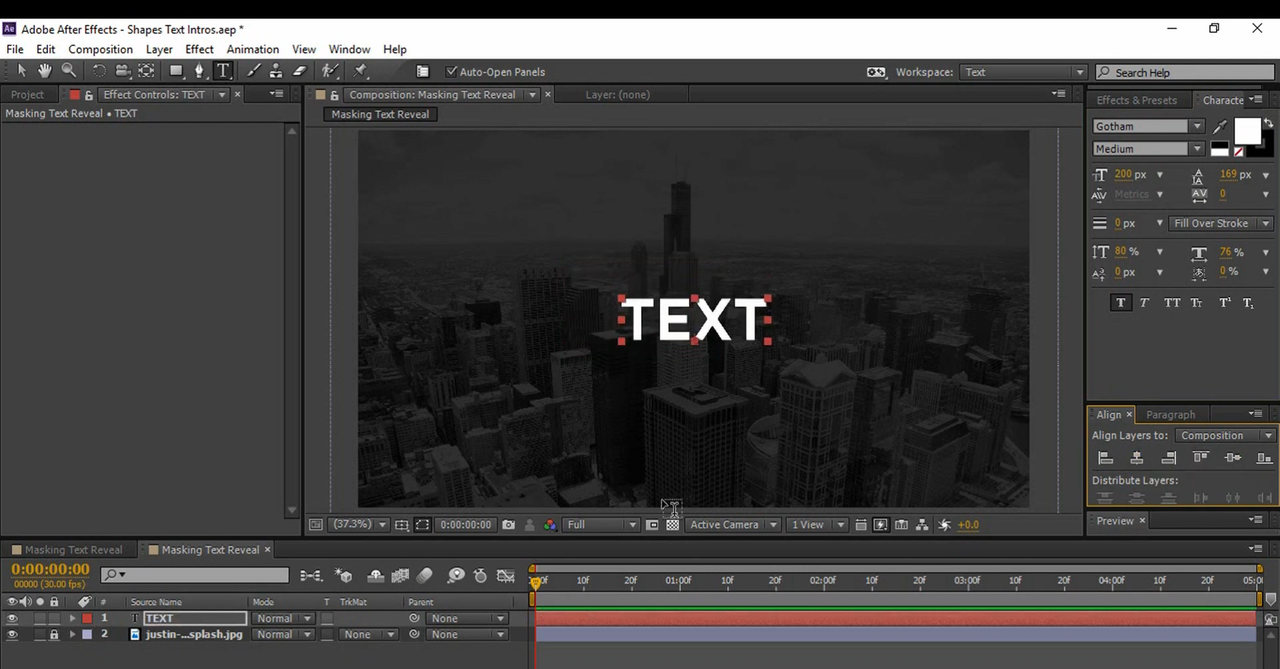Toggle Small Caps text style
Screen dimensions: 1280x669
[x=1197, y=302]
